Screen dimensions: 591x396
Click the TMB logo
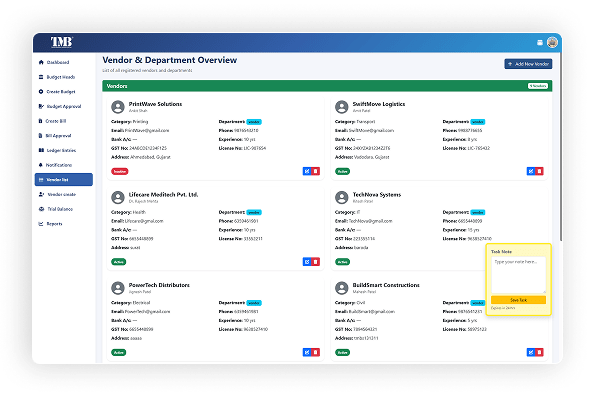point(61,42)
